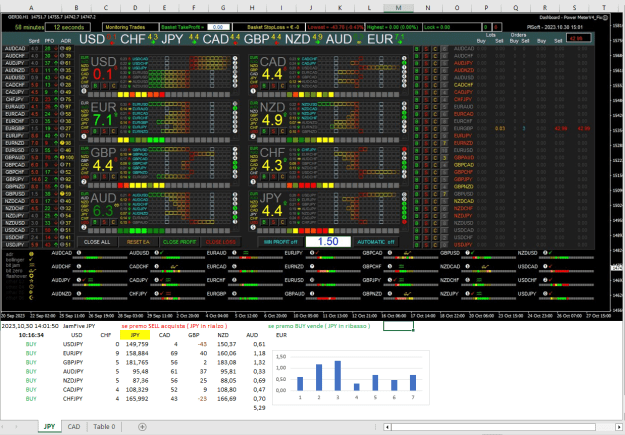This screenshot has height=435, width=625.
Task: Click the CAD panel green B button
Action: point(264,86)
